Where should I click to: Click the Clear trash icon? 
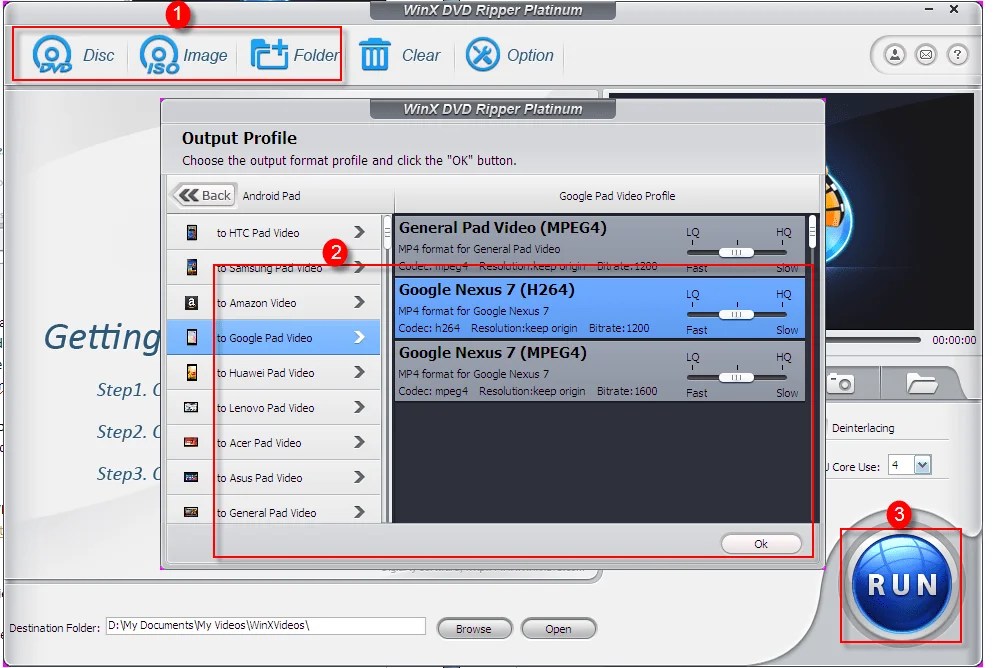point(375,55)
